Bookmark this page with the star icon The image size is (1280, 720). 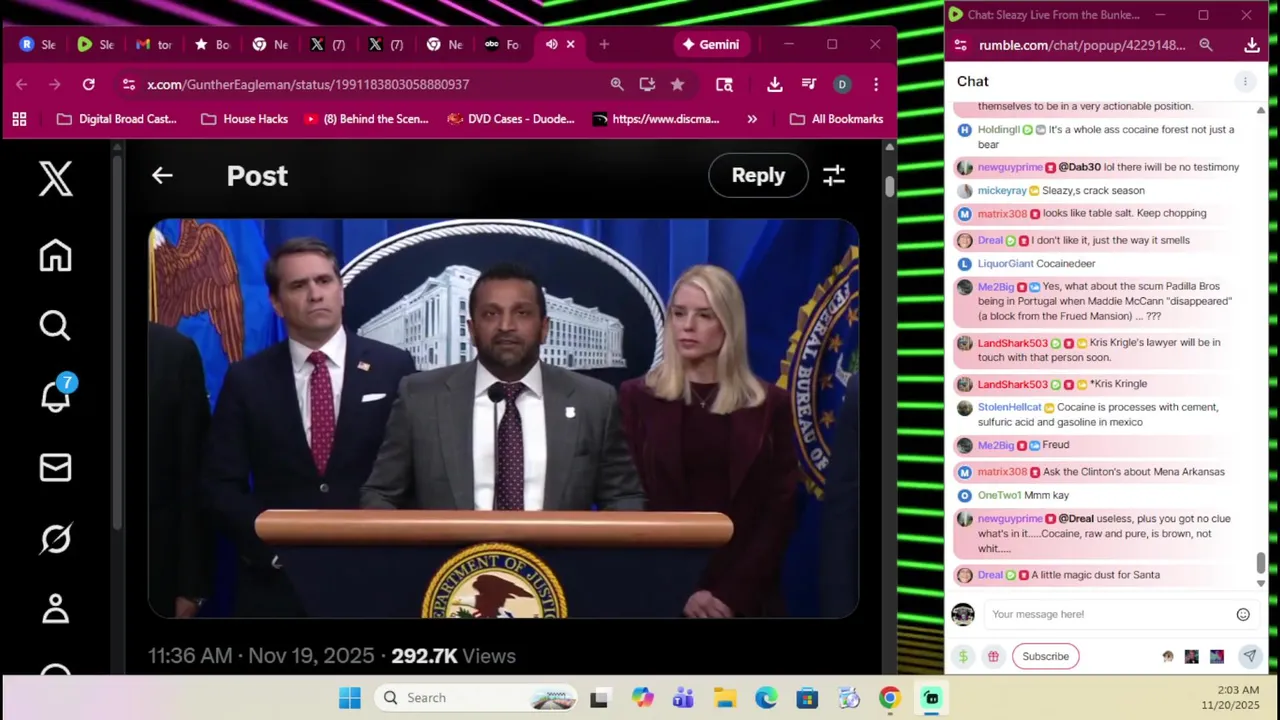pos(677,85)
